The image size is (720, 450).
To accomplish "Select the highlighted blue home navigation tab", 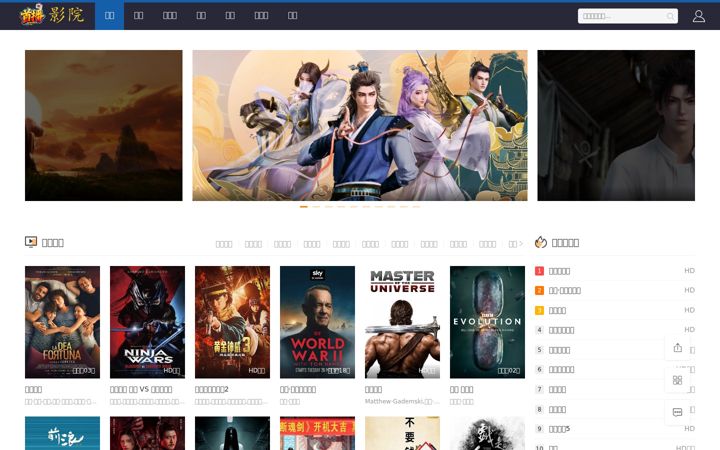I will pyautogui.click(x=109, y=16).
